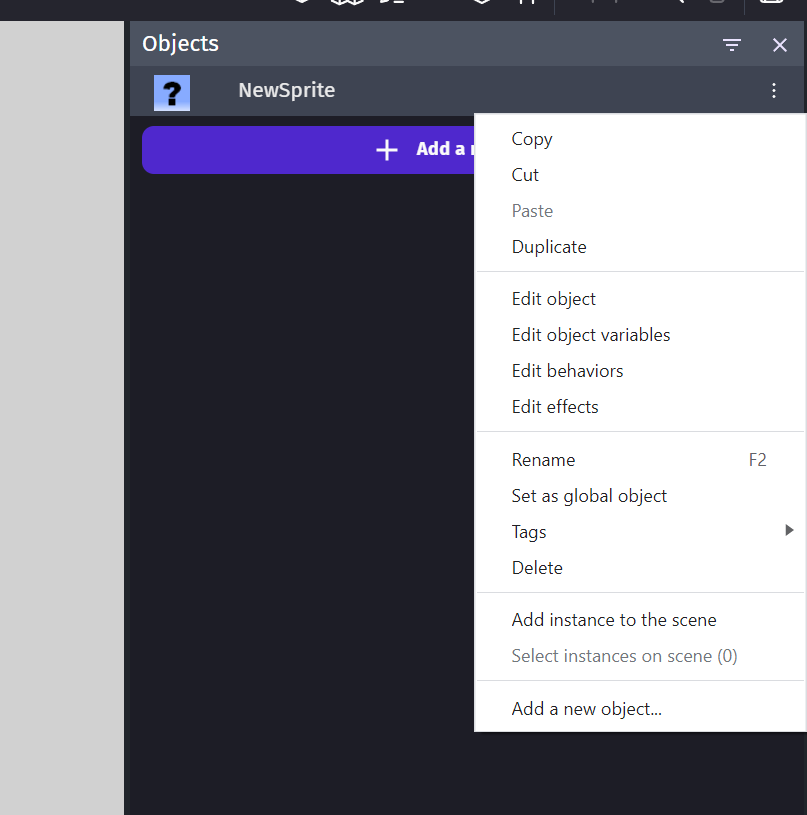This screenshot has height=815, width=807.
Task: Rename the NewSprite object
Action: click(543, 460)
